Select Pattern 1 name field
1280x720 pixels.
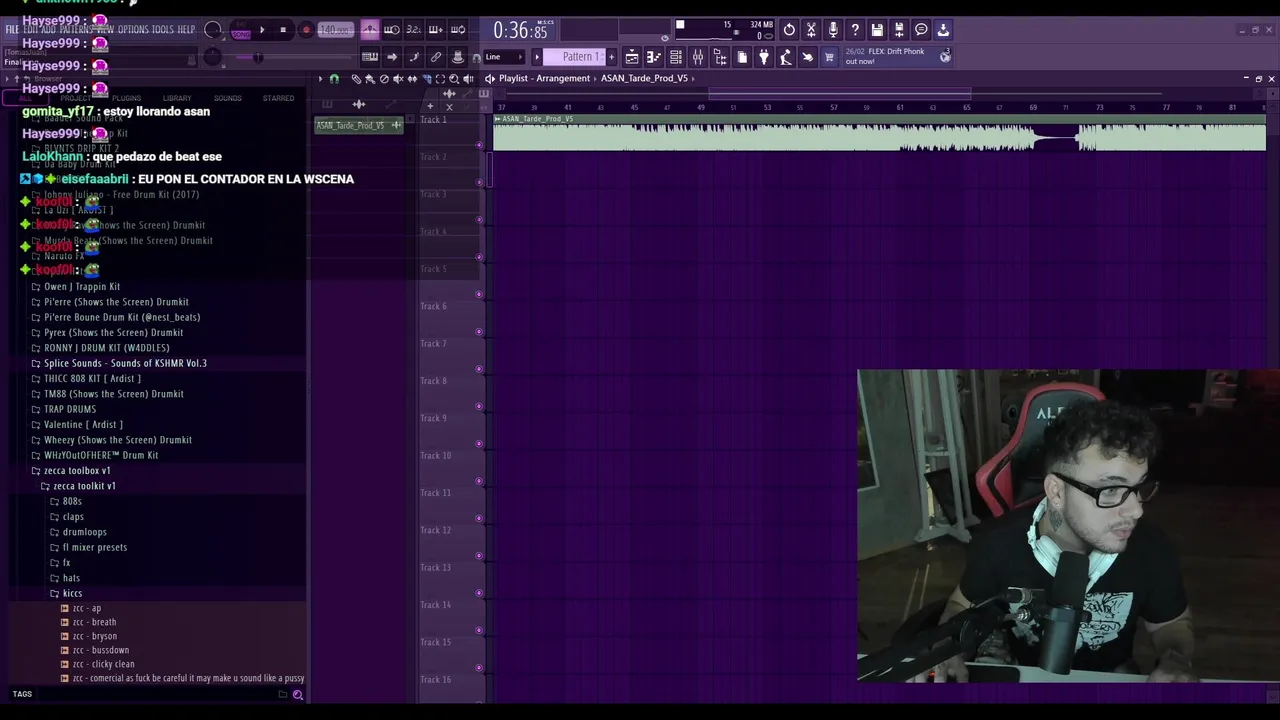click(x=575, y=57)
